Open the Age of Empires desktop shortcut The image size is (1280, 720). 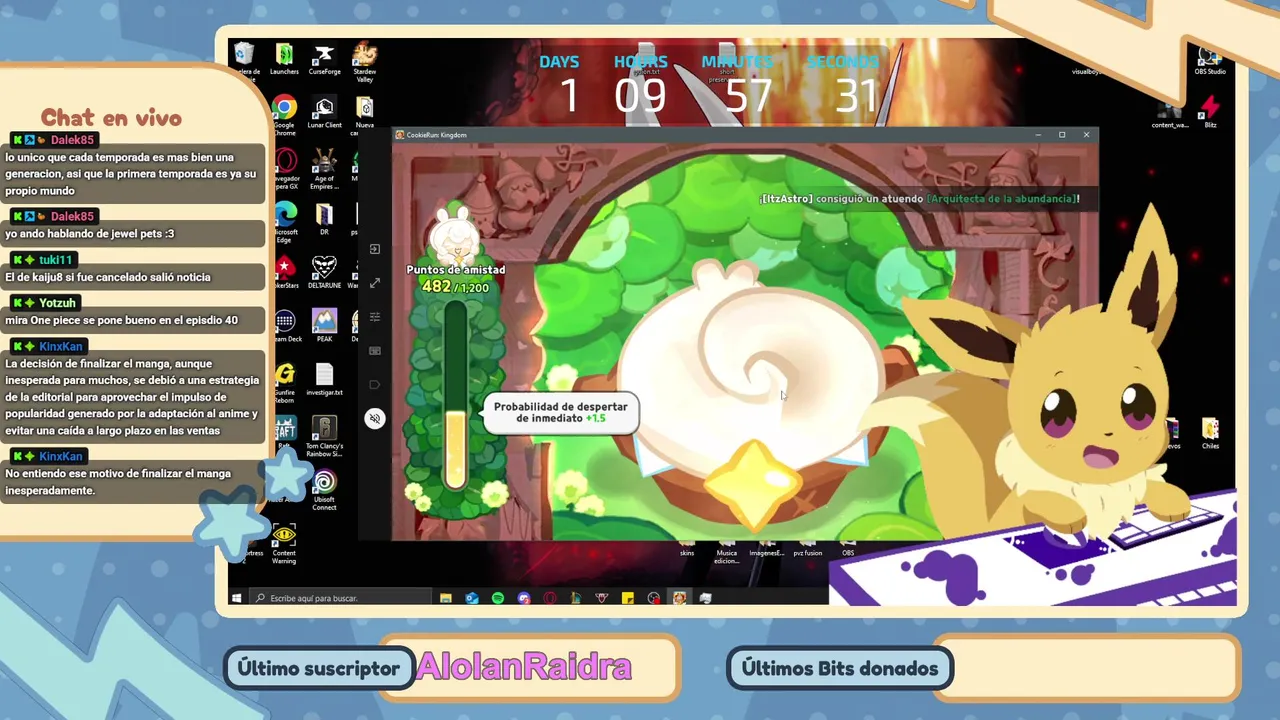pos(324,169)
